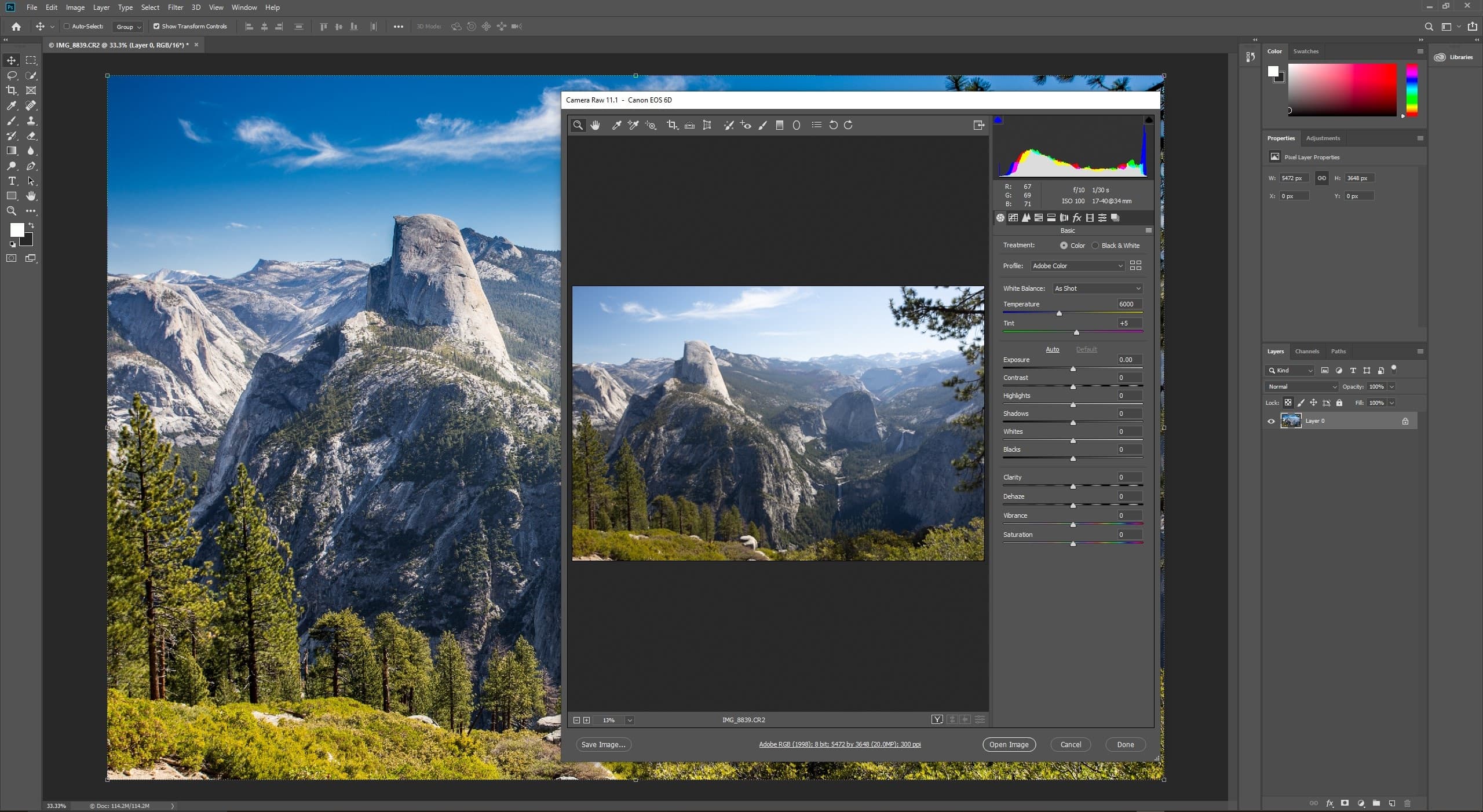
Task: Select the Black & White treatment option
Action: click(x=1095, y=245)
